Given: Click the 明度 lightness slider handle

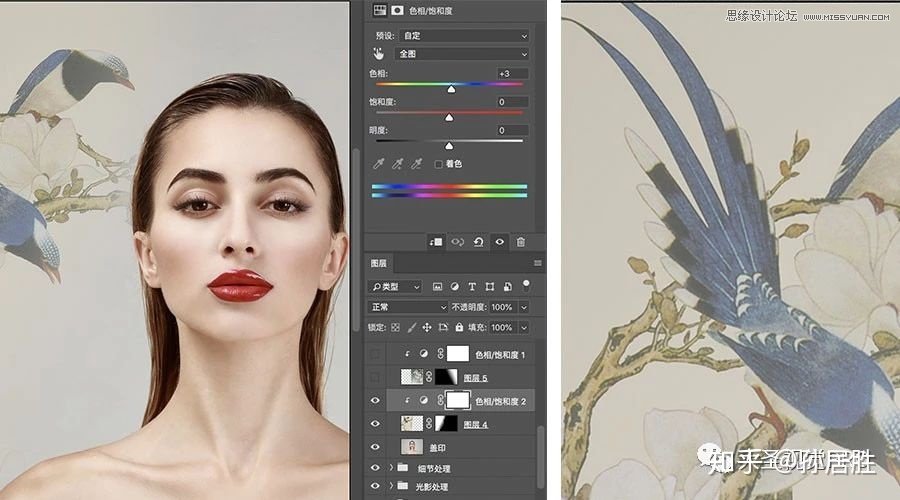Looking at the screenshot, I should [x=449, y=146].
